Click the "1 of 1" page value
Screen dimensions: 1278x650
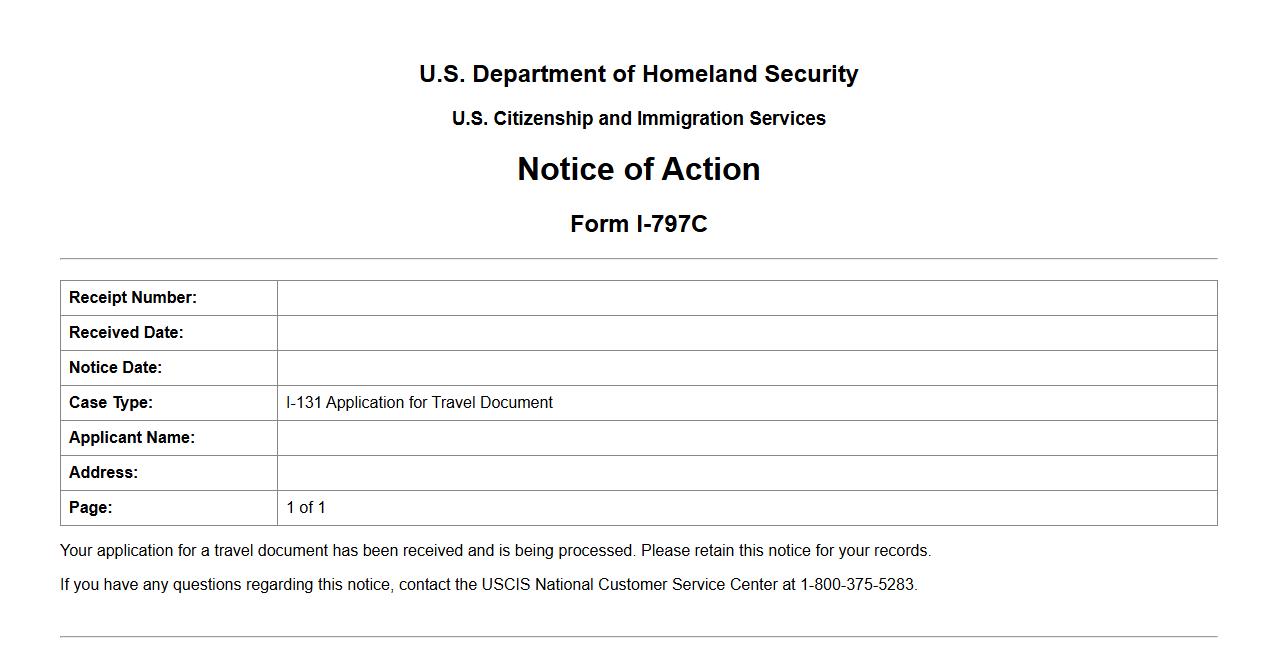[306, 508]
